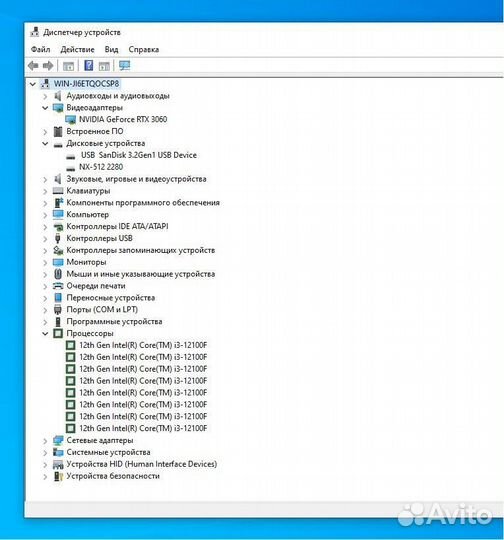
Task: Click the blue Help question mark icon
Action: pyautogui.click(x=89, y=65)
